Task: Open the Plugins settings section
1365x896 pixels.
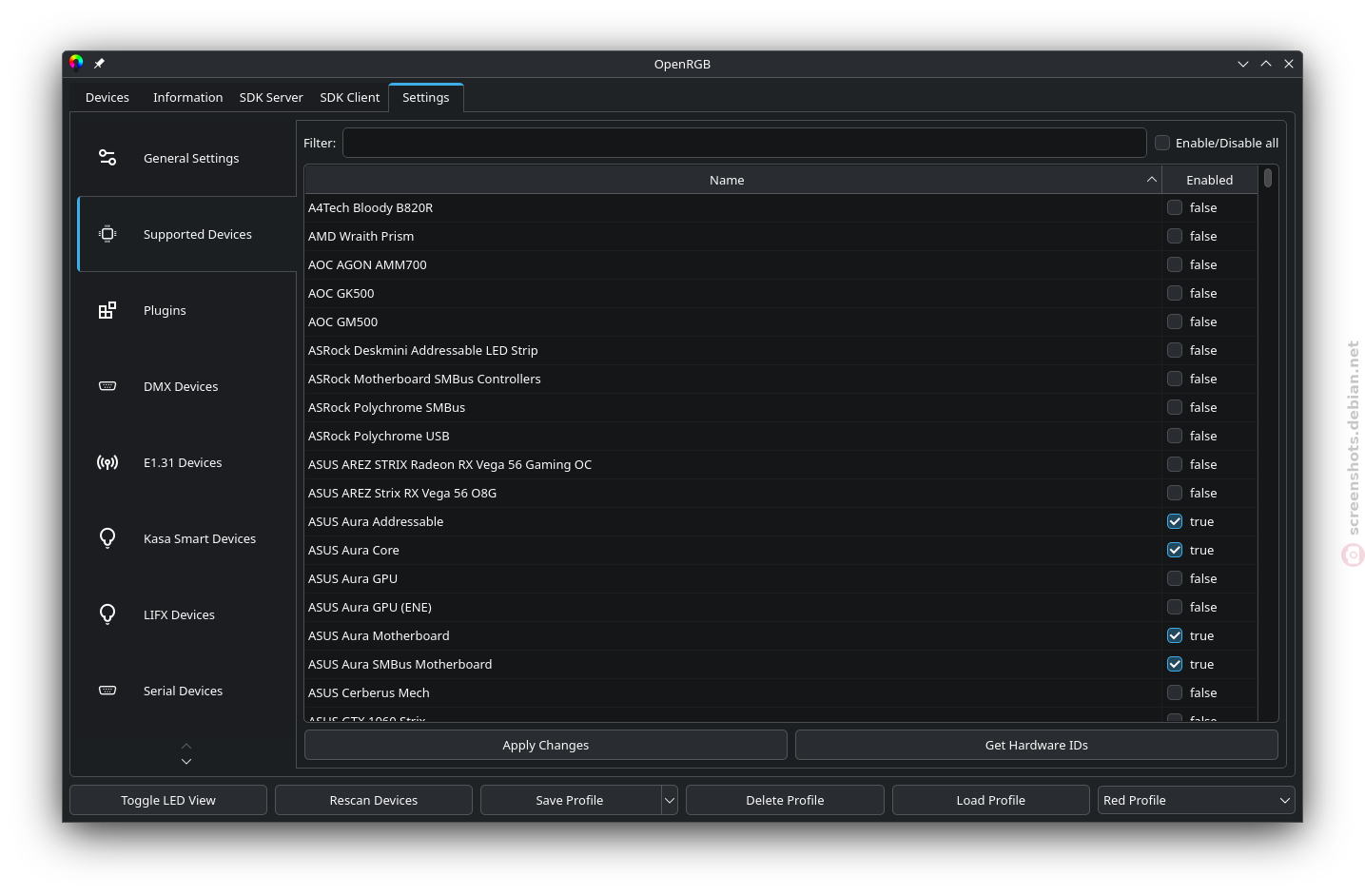Action: 187,310
